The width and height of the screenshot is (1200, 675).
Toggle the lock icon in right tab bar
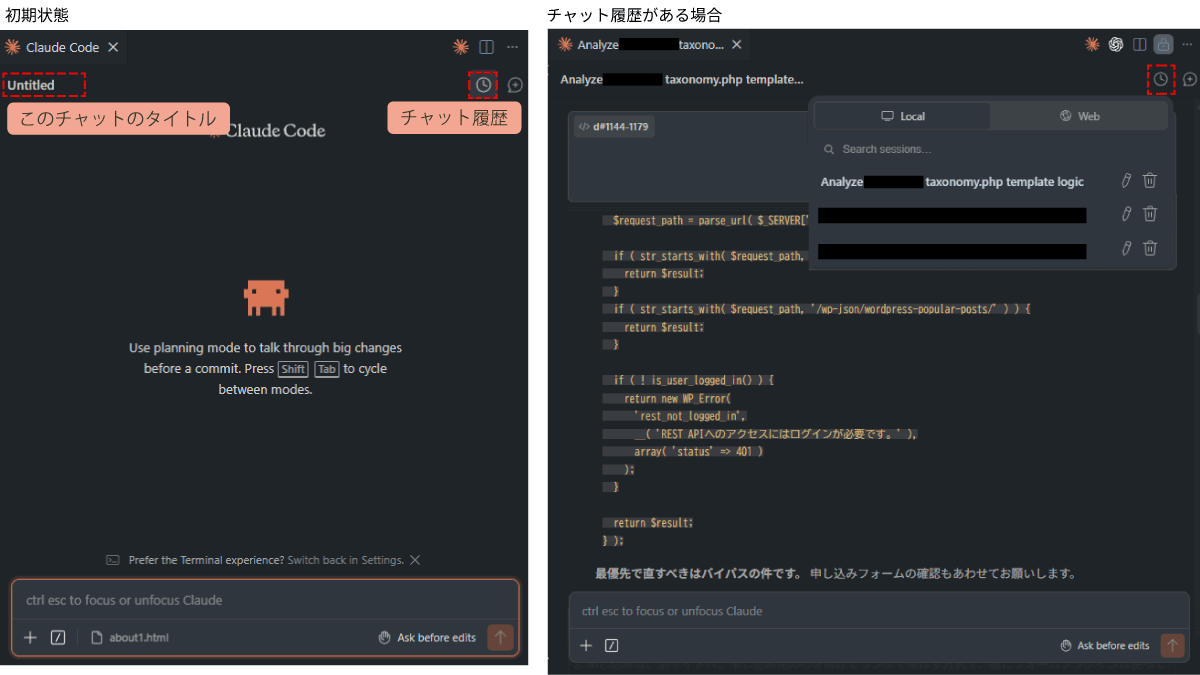click(x=1162, y=44)
